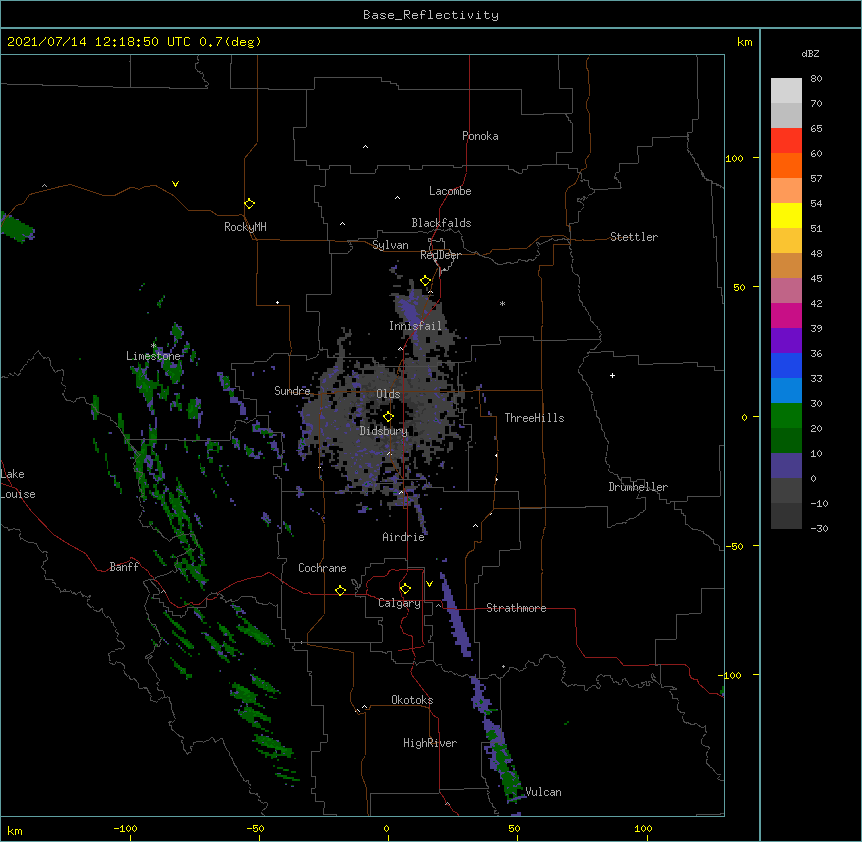This screenshot has height=842, width=862.
Task: Click the Calgary city label
Action: click(399, 603)
